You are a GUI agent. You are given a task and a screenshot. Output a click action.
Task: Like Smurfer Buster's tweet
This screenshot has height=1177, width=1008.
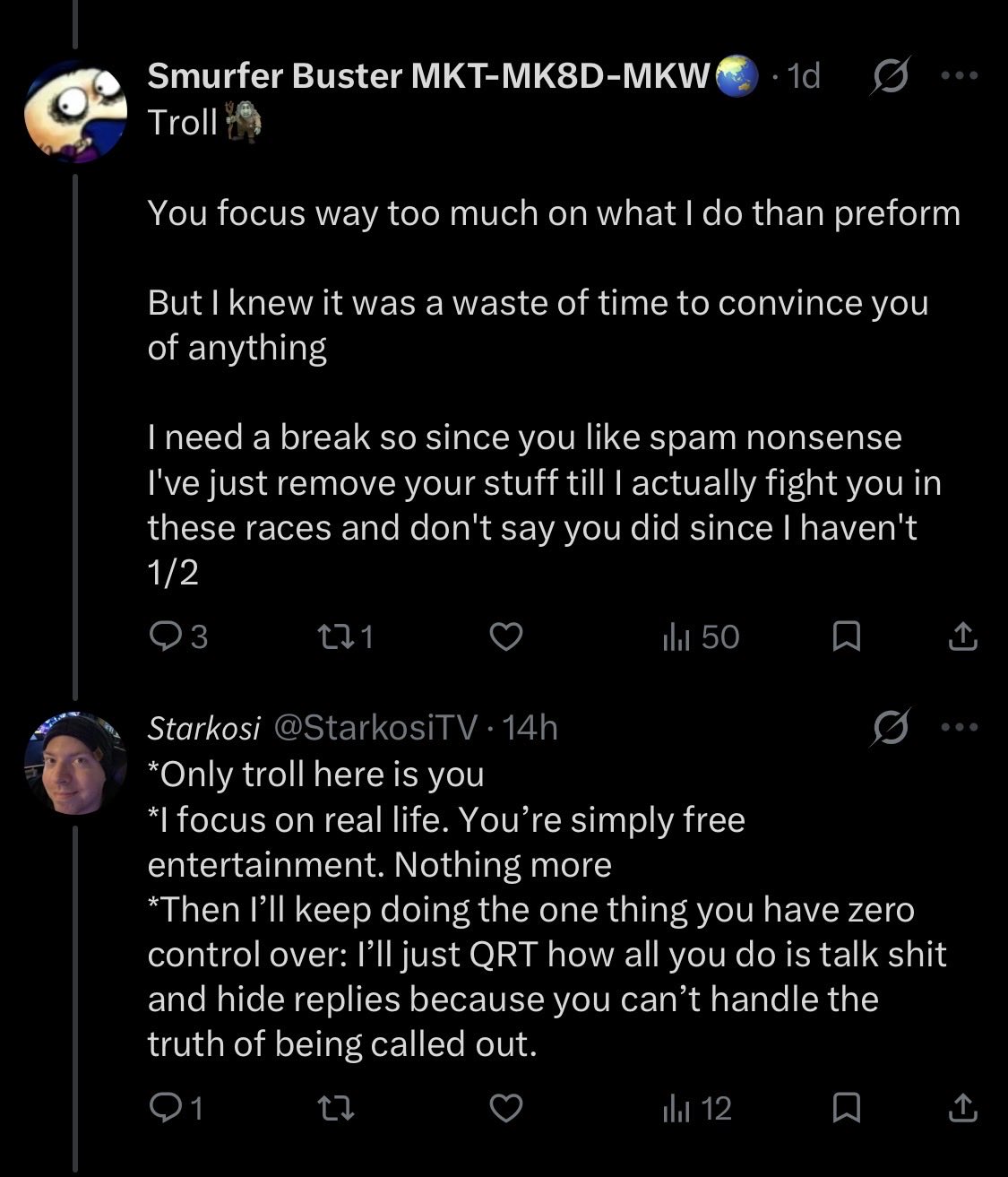pyautogui.click(x=506, y=636)
